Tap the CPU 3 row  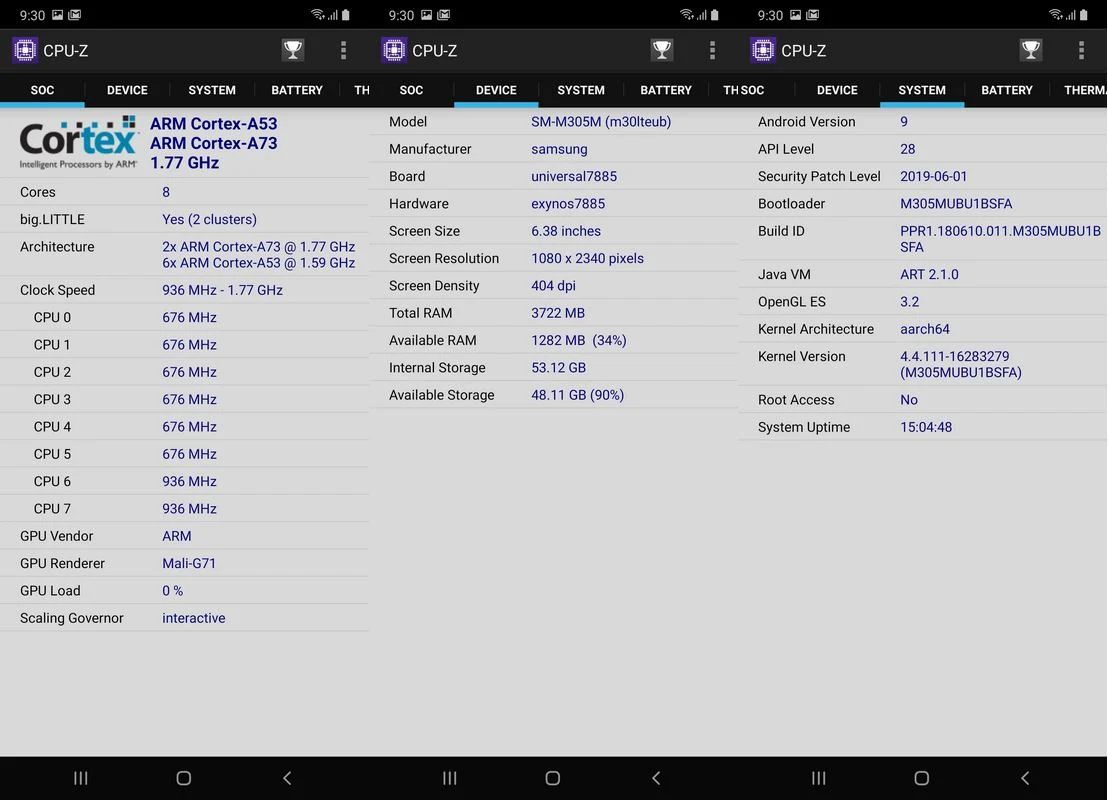[184, 399]
